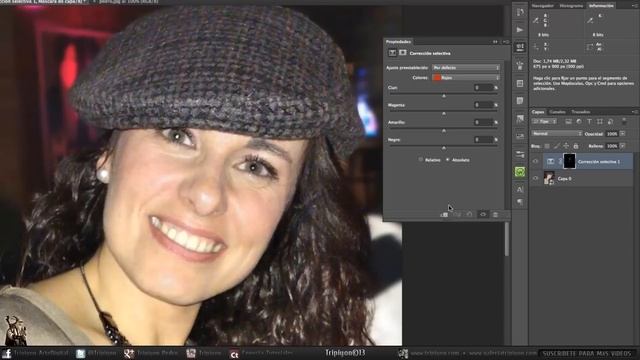Select the black layer mask thumbnail

(x=569, y=161)
